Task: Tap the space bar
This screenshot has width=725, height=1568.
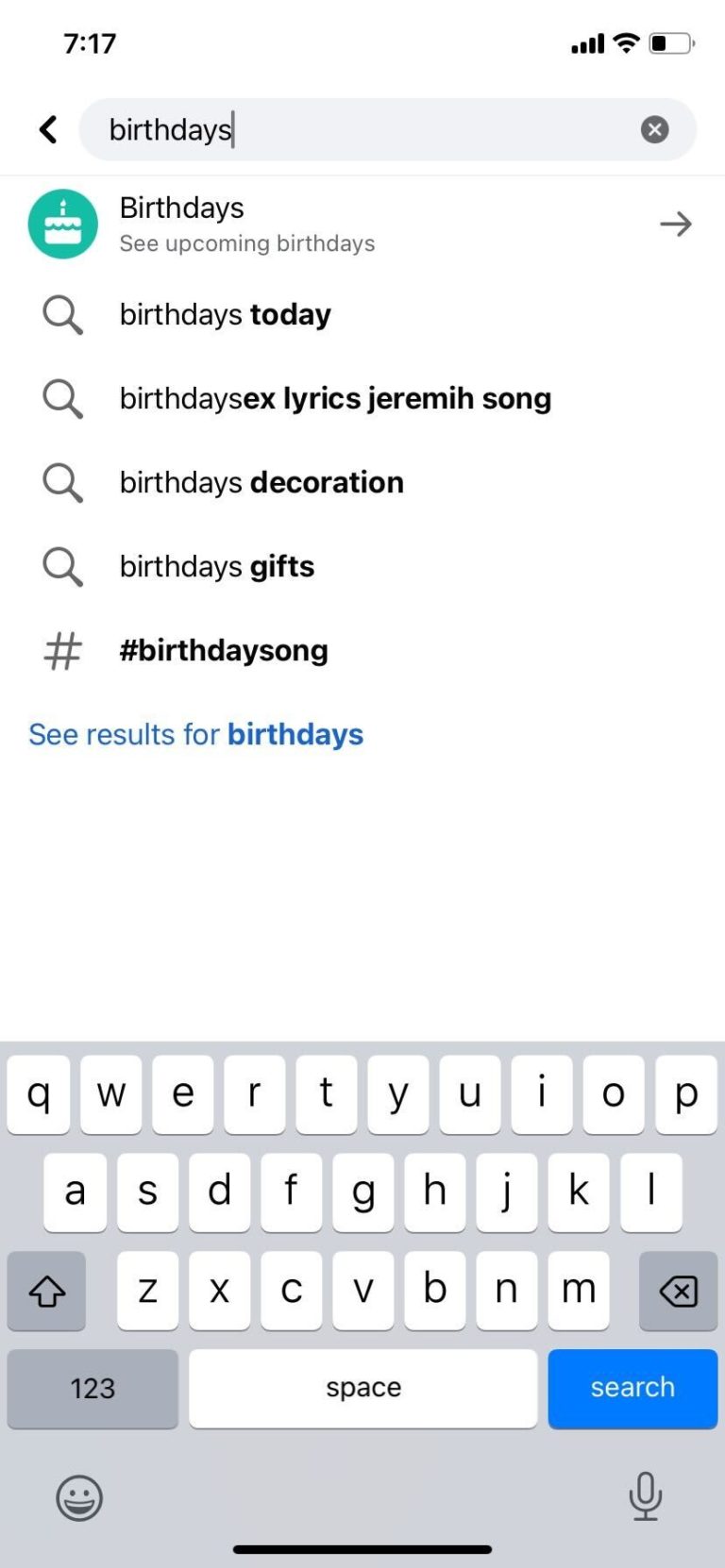Action: point(362,1388)
